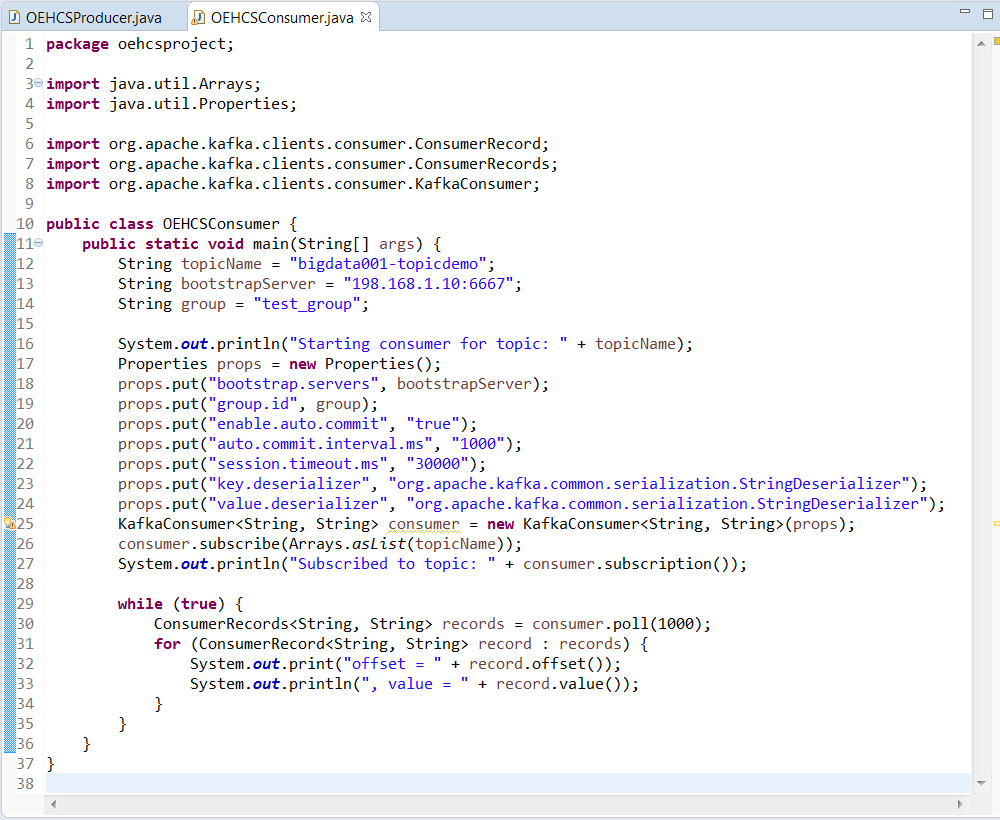
Task: Select the OEHCSConsumer.java tab
Action: point(282,17)
